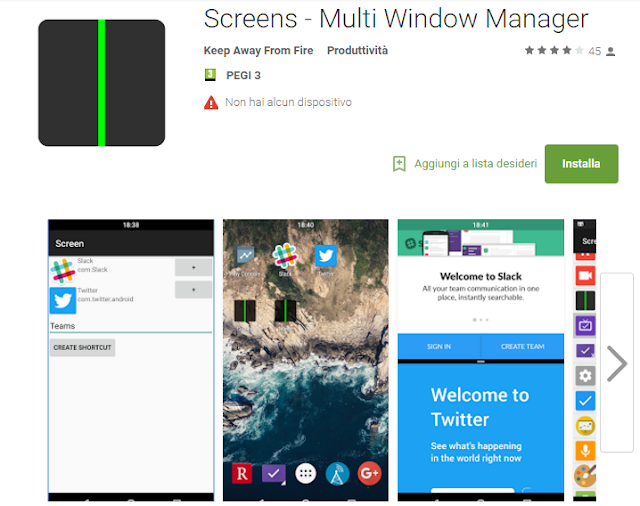This screenshot has width=640, height=506.
Task: Click the Google+ icon in the dock
Action: pyautogui.click(x=369, y=473)
